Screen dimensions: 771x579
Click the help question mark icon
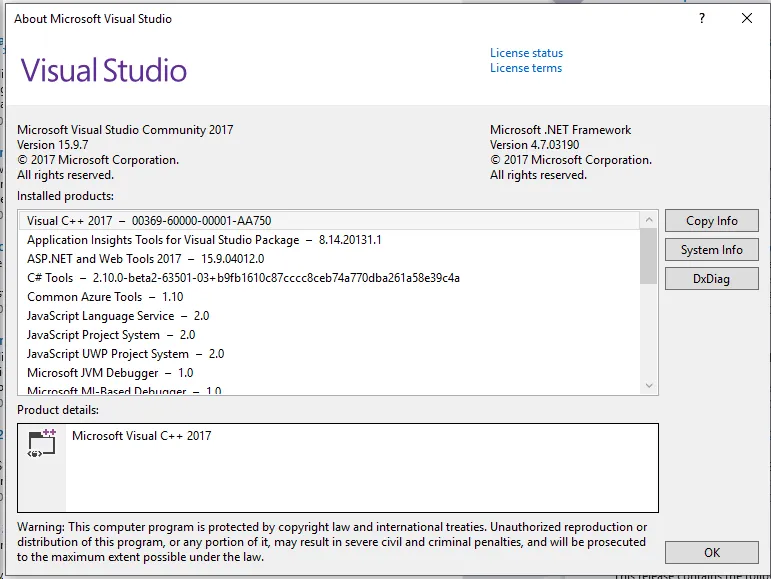702,18
